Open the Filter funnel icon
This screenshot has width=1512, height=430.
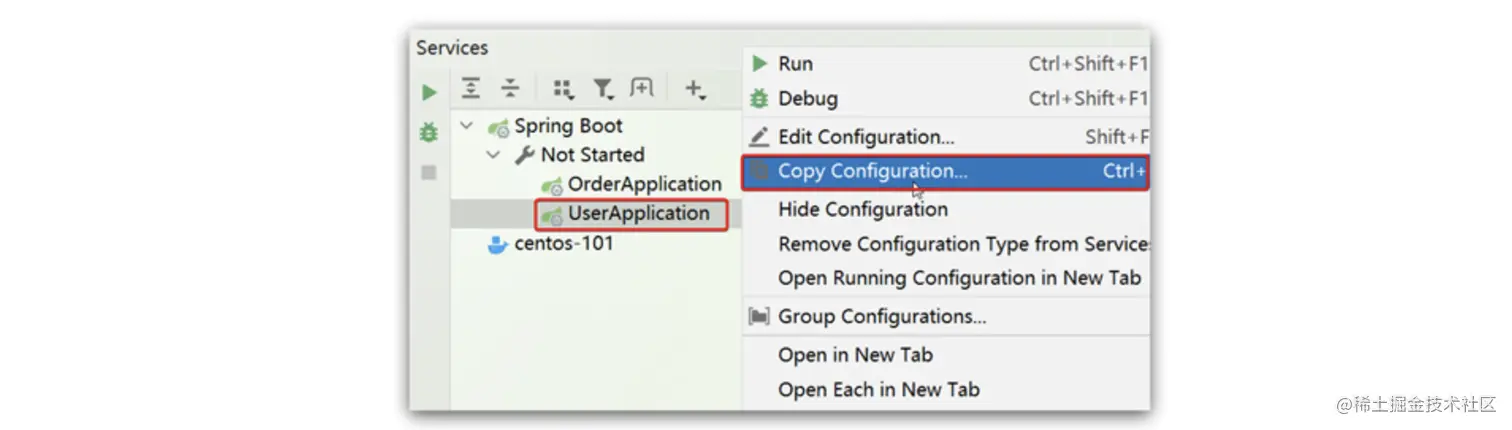pos(602,89)
